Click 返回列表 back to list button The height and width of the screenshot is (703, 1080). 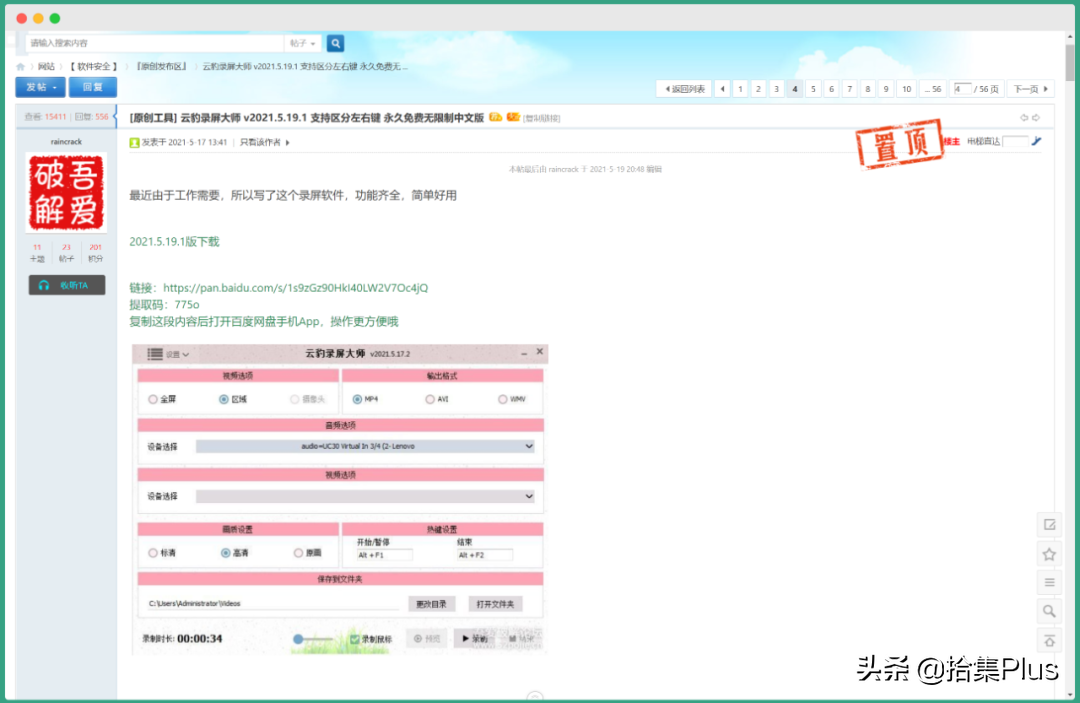tap(684, 89)
